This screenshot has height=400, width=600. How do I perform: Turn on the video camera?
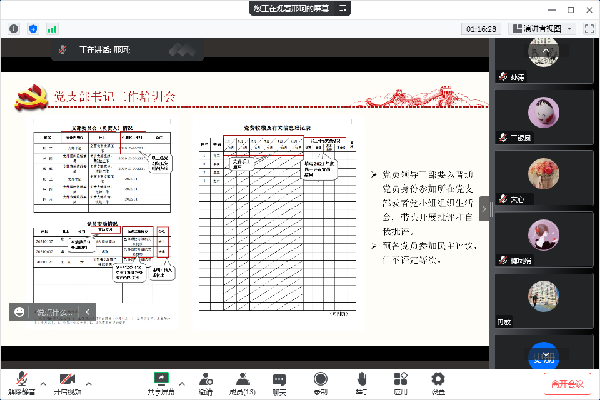pos(67,379)
